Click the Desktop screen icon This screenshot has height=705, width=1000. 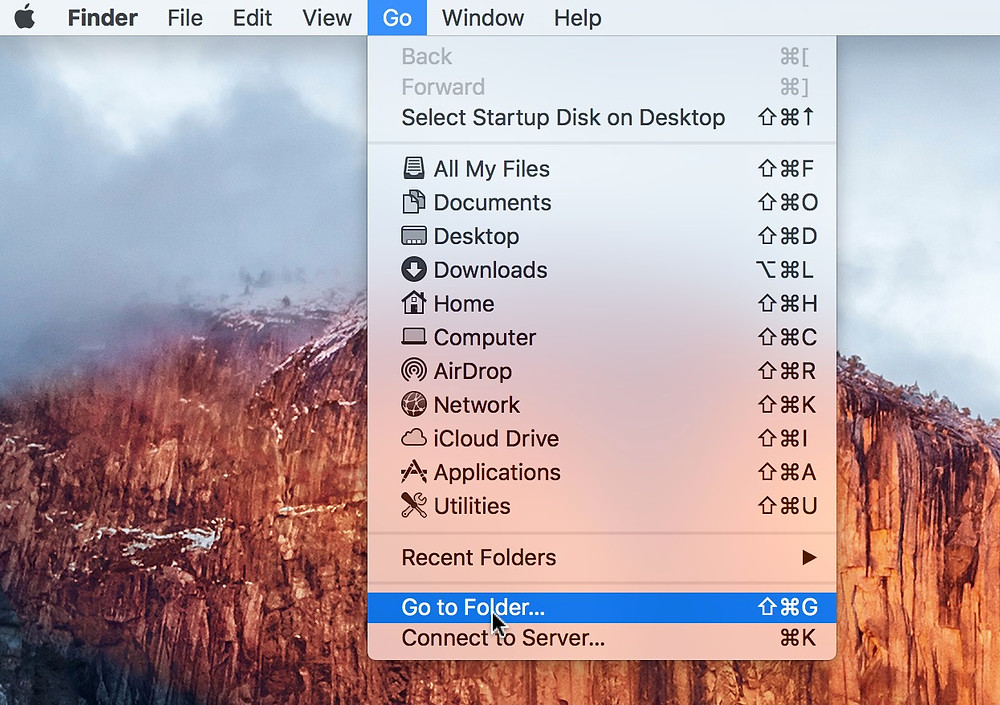(414, 236)
